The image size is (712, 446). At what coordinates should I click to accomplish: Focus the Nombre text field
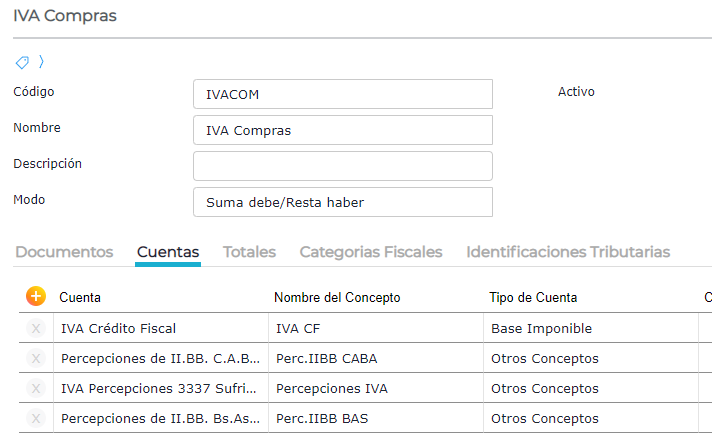[x=342, y=130]
